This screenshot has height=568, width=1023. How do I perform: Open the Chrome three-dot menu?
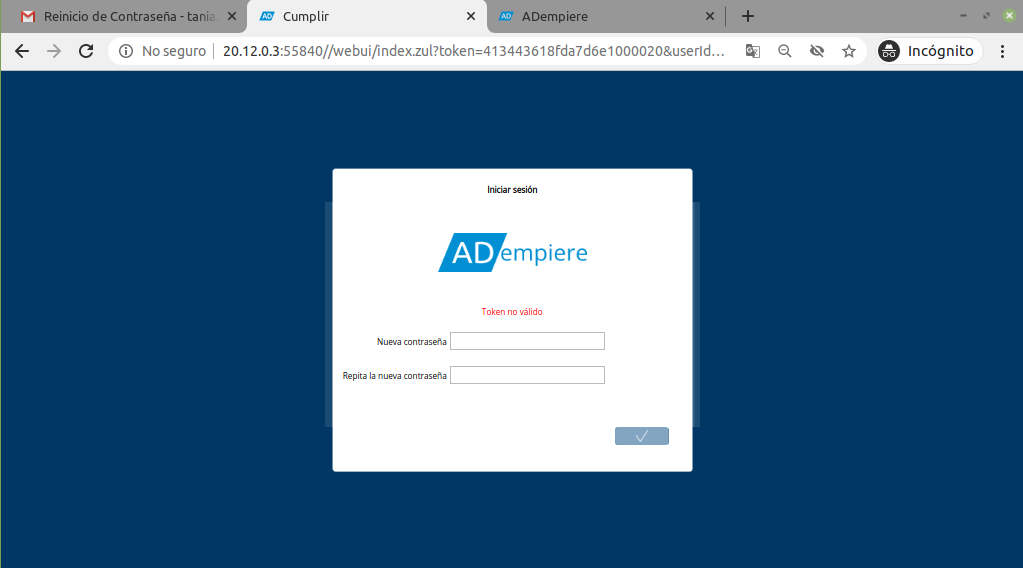coord(1003,51)
